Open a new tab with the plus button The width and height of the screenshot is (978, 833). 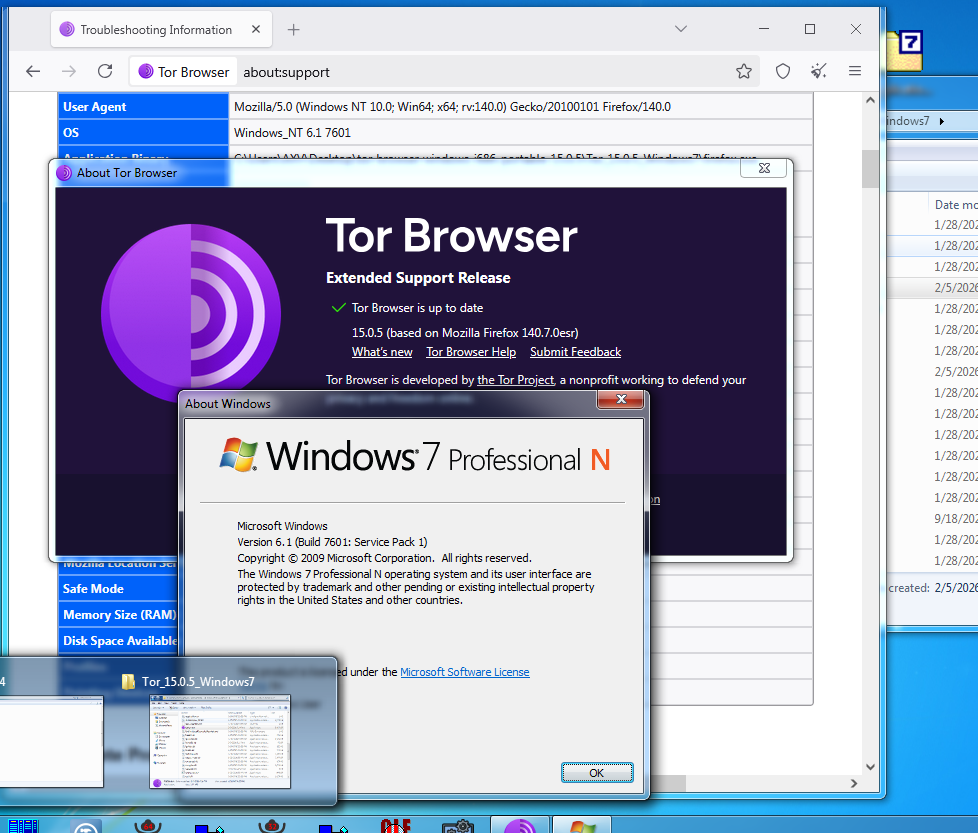(x=293, y=30)
